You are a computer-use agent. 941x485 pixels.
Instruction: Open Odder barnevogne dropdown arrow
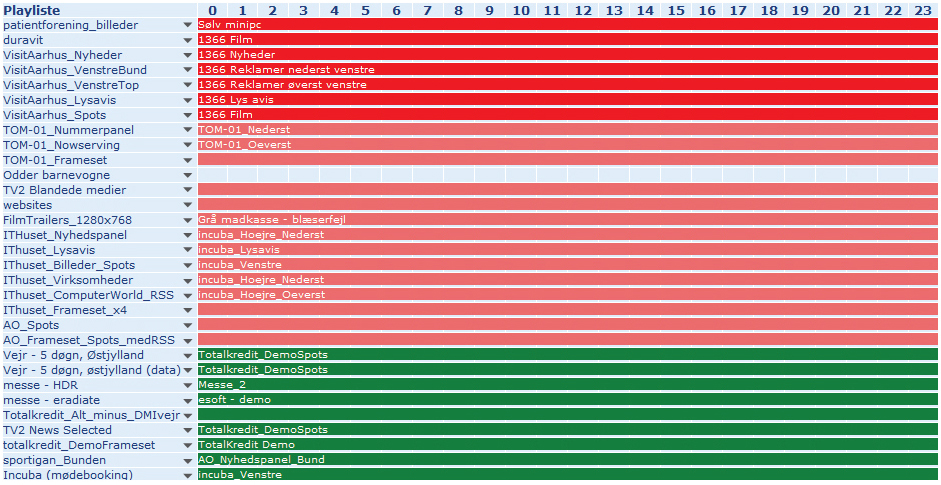click(188, 175)
